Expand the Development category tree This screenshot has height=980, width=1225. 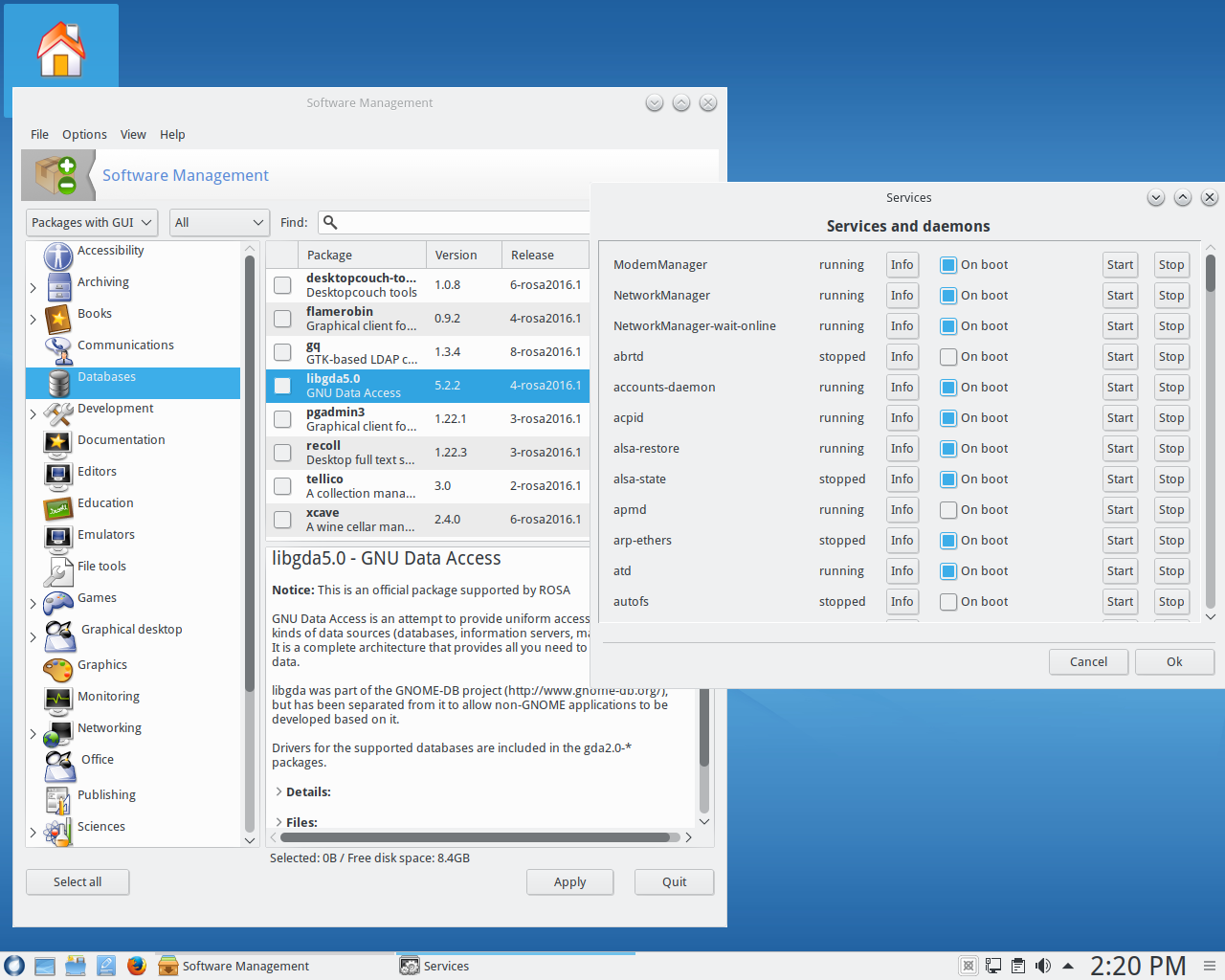pyautogui.click(x=33, y=414)
